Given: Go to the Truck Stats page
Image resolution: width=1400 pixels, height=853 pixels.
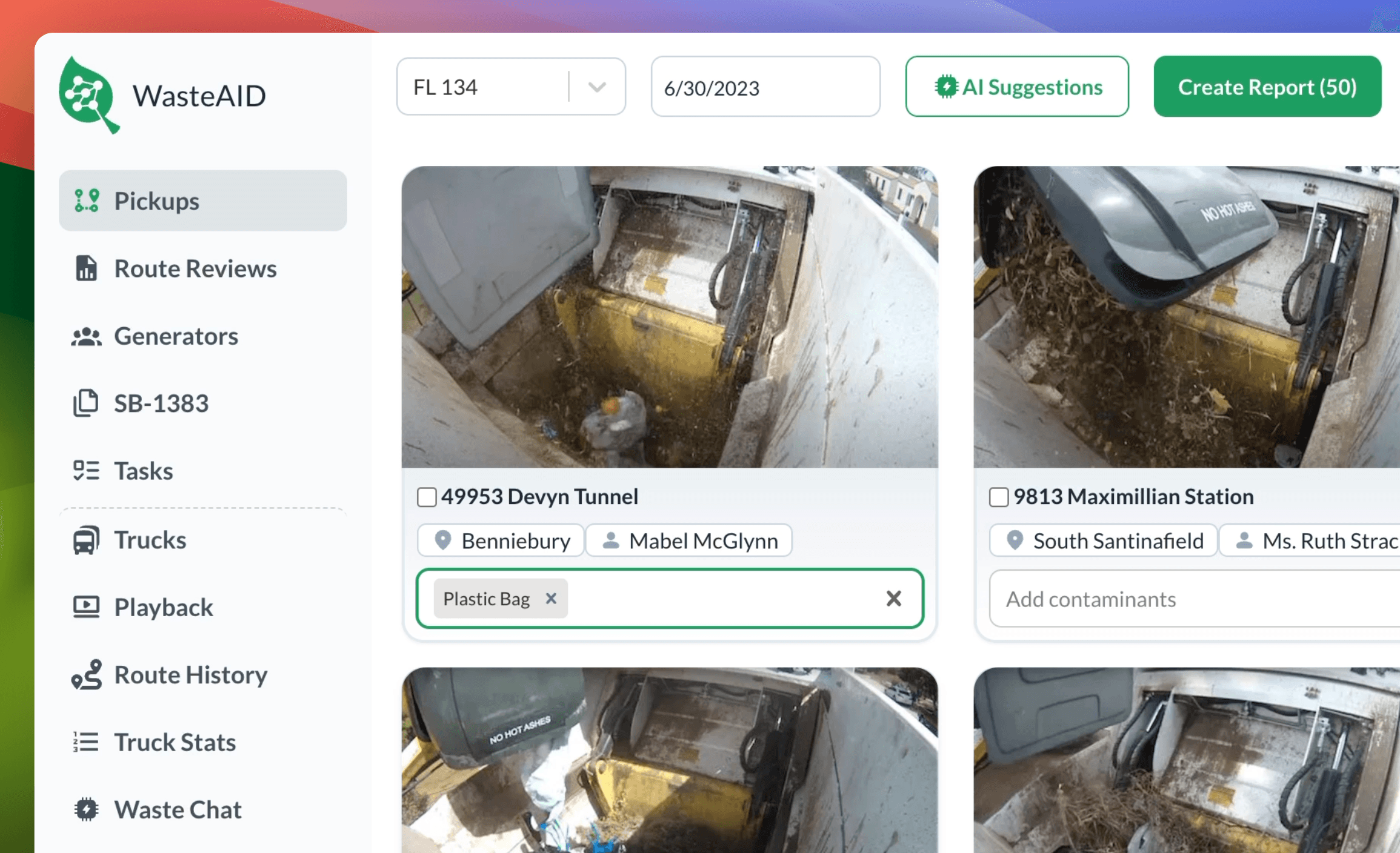Looking at the screenshot, I should pos(175,742).
